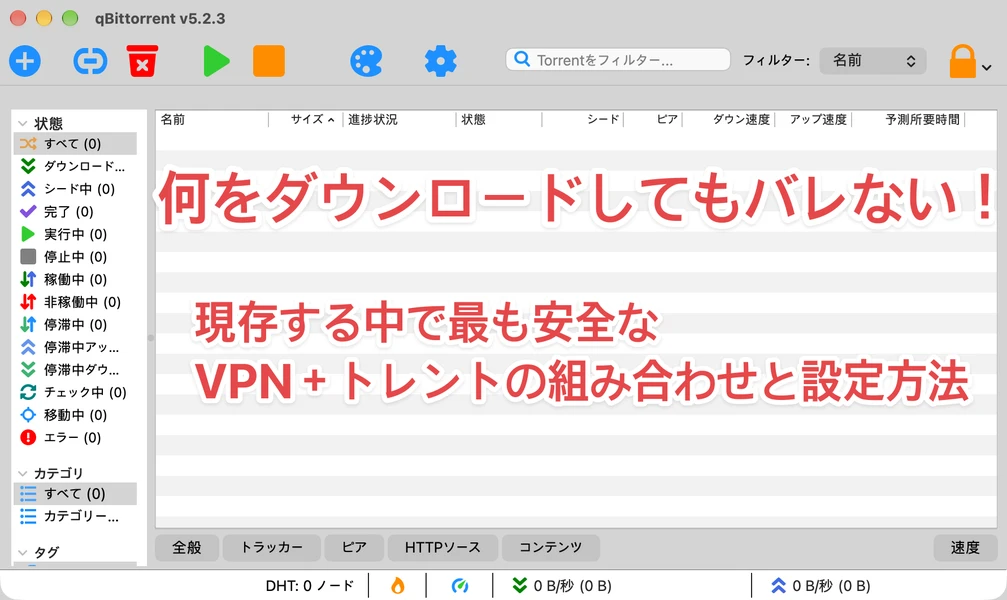This screenshot has height=600, width=1007.
Task: Select 移動中 (0) filter
Action: click(x=75, y=415)
